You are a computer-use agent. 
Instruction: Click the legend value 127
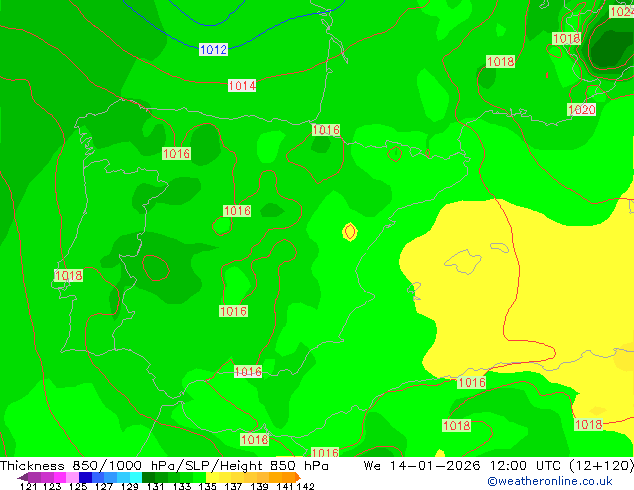pyautogui.click(x=104, y=486)
